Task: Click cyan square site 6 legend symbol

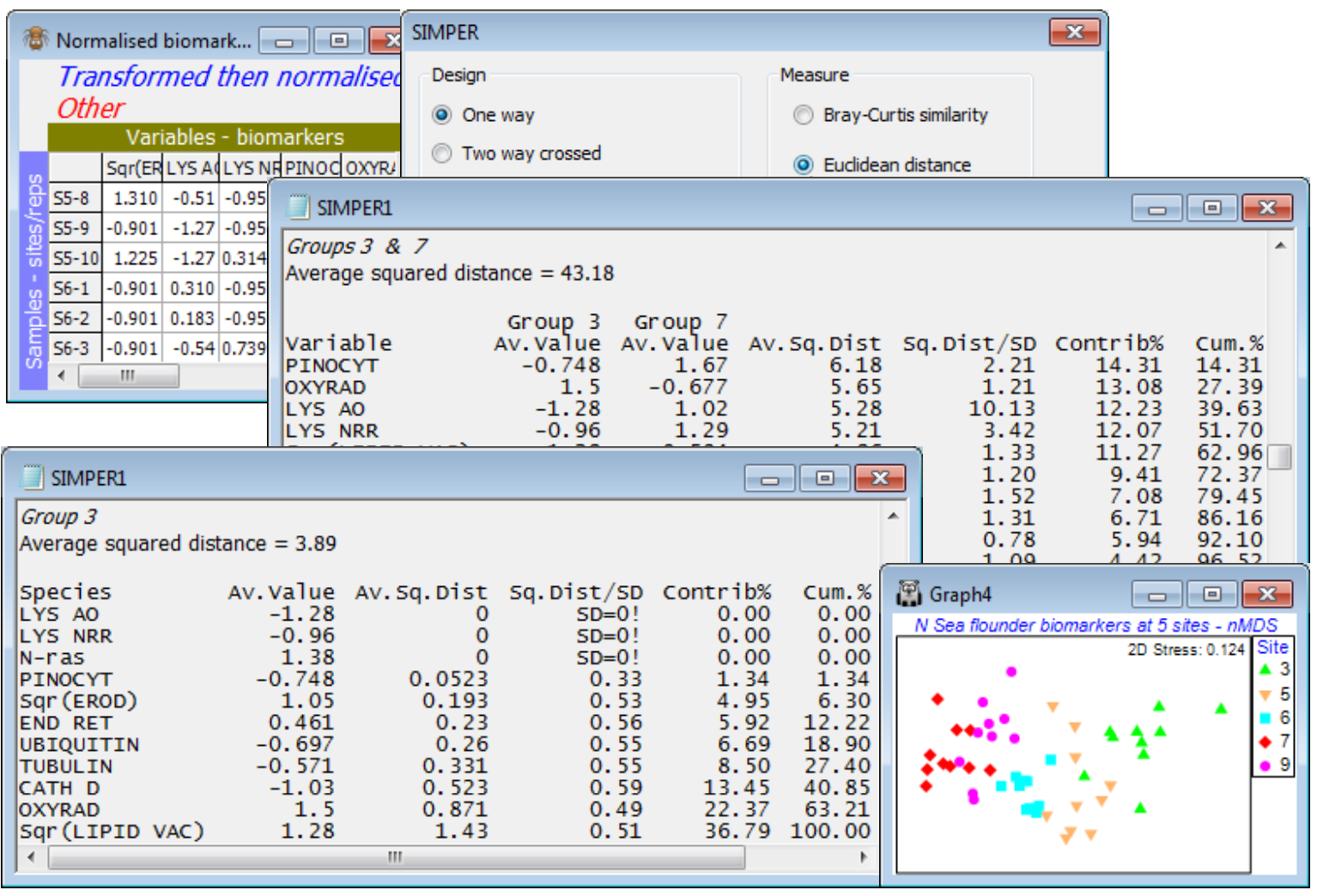Action: coord(1265,717)
